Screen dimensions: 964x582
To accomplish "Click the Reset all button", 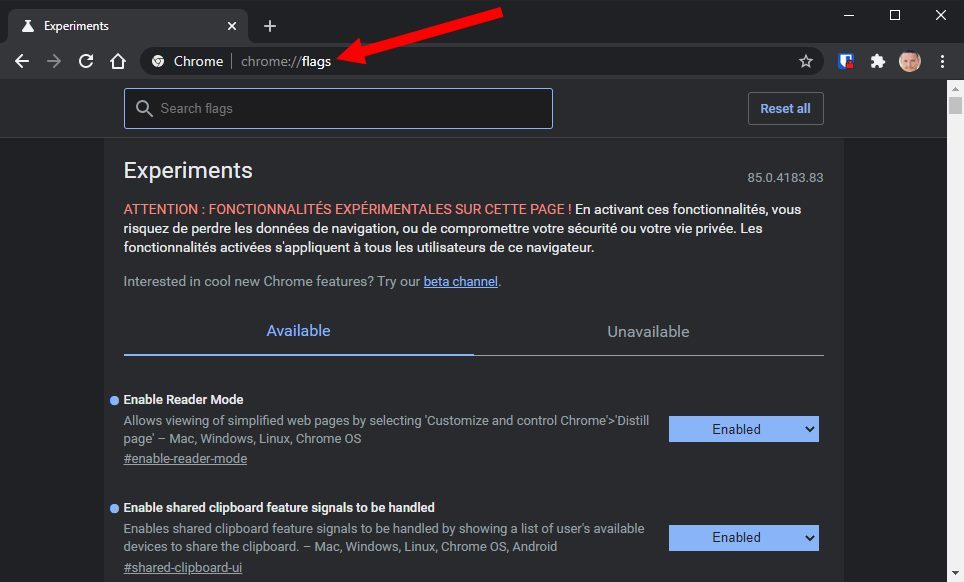I will pyautogui.click(x=786, y=109).
